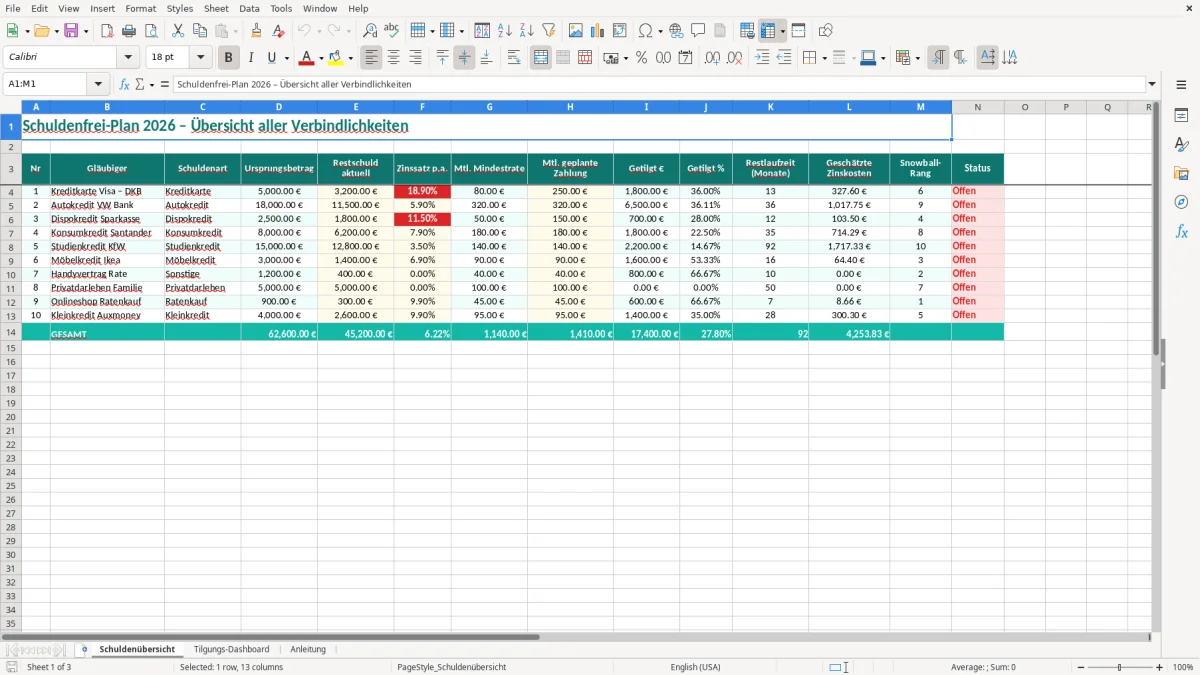Run the Spelling check icon
1200x675 pixels.
point(392,31)
